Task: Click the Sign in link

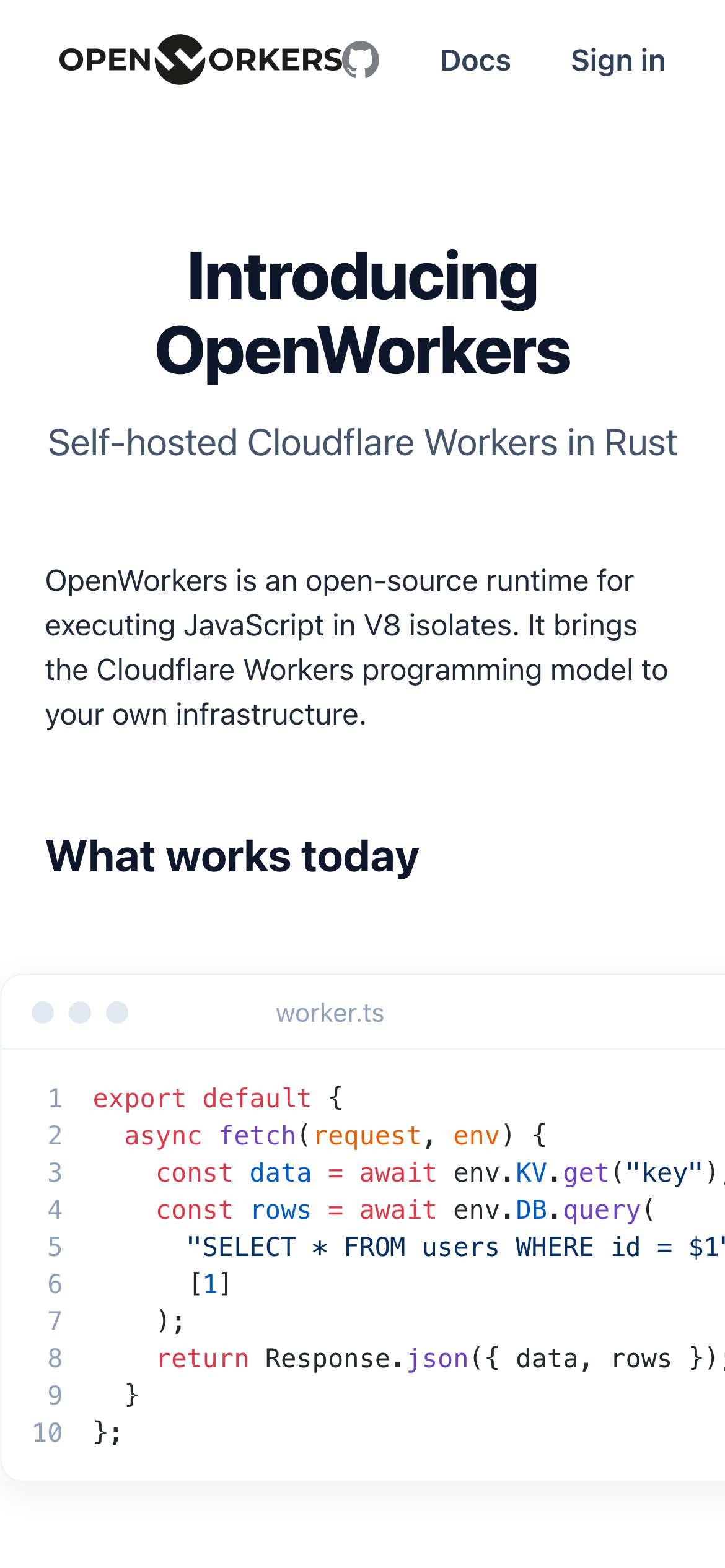Action: click(x=618, y=61)
